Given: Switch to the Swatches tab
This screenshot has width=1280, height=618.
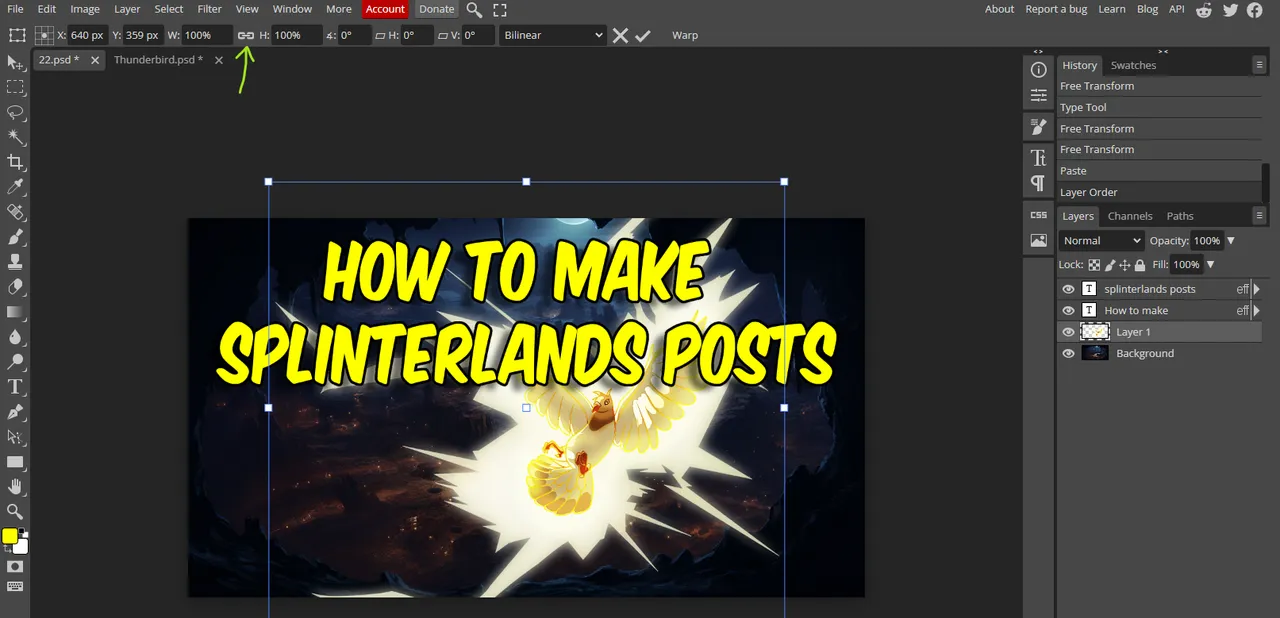Looking at the screenshot, I should 1133,65.
